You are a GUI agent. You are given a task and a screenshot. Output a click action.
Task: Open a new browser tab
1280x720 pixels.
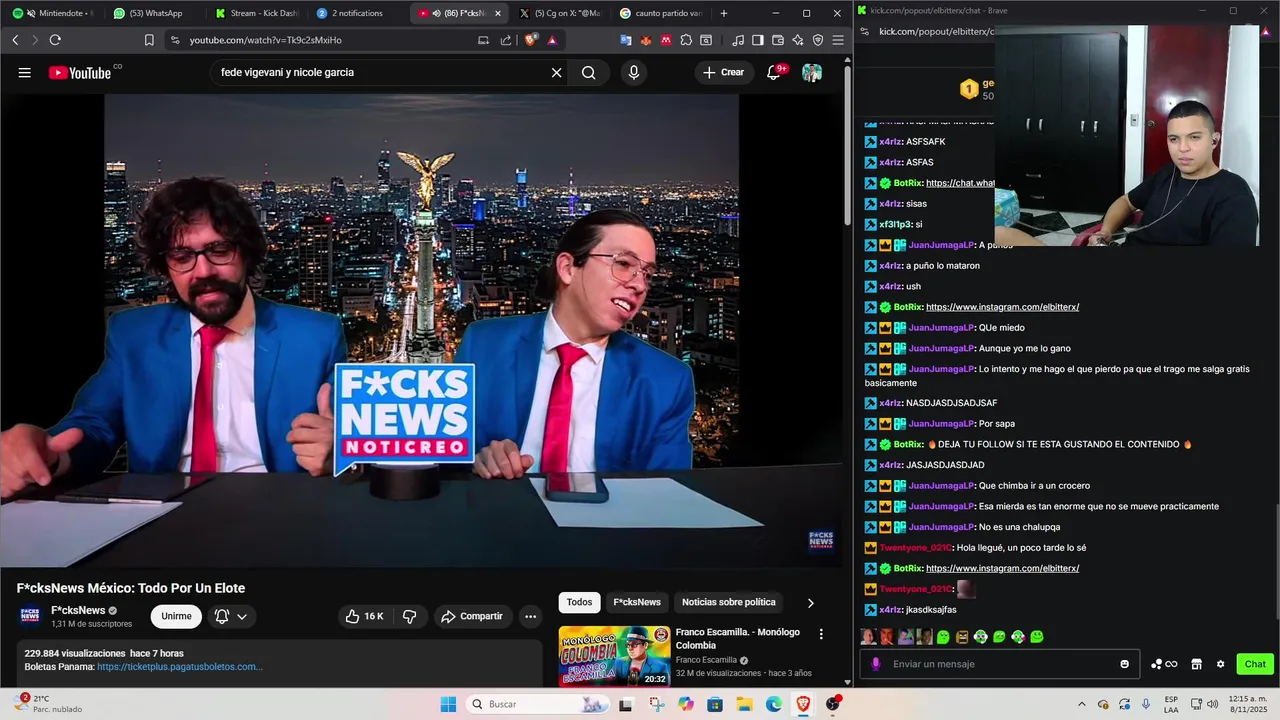tap(724, 13)
